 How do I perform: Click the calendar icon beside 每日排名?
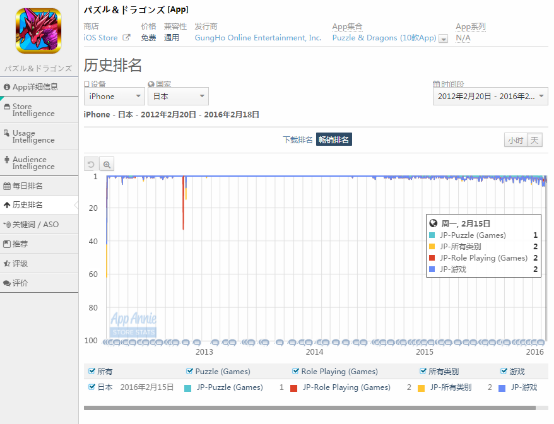[x=7, y=186]
